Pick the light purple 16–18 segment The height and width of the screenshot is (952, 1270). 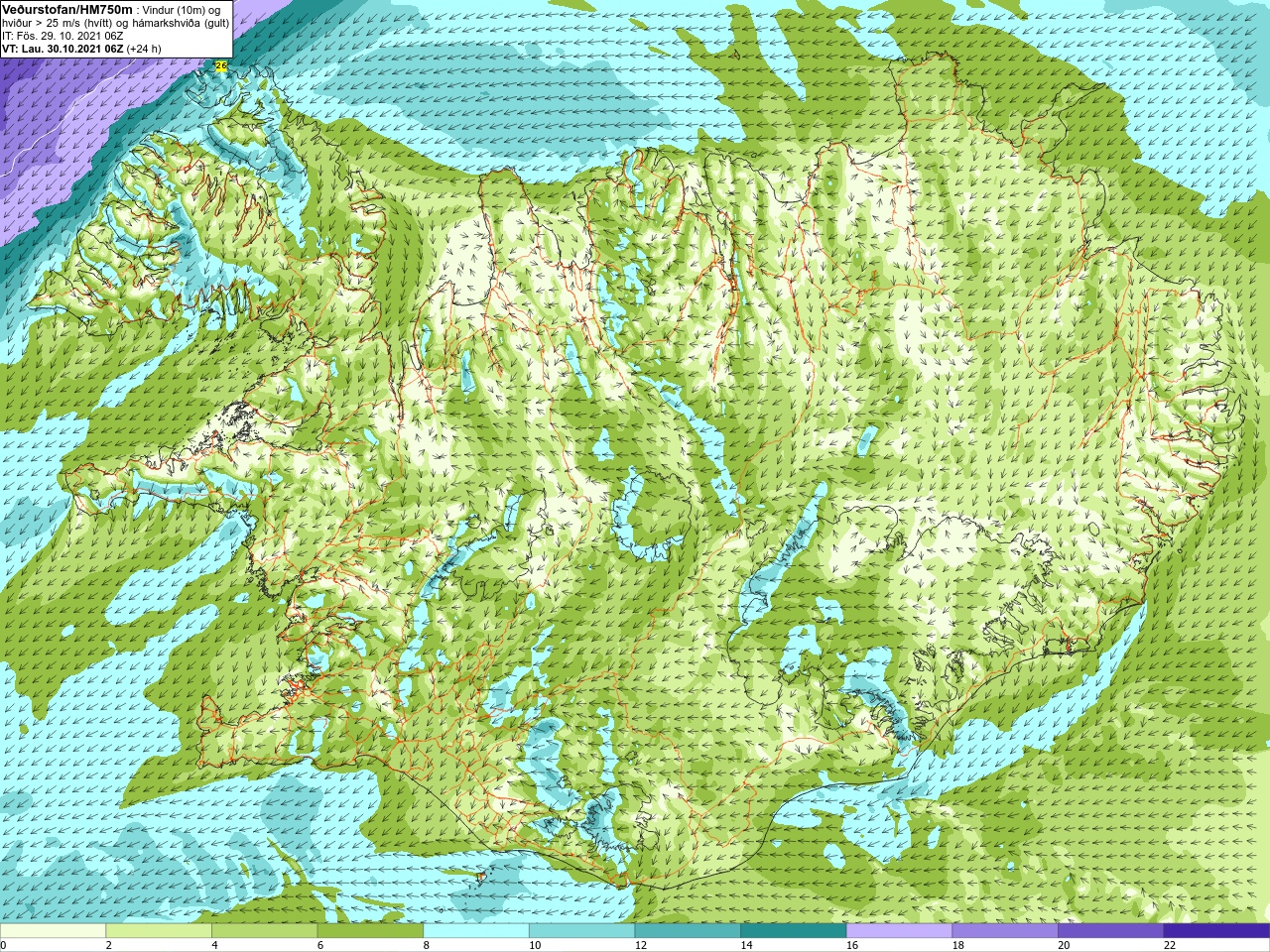tap(899, 931)
